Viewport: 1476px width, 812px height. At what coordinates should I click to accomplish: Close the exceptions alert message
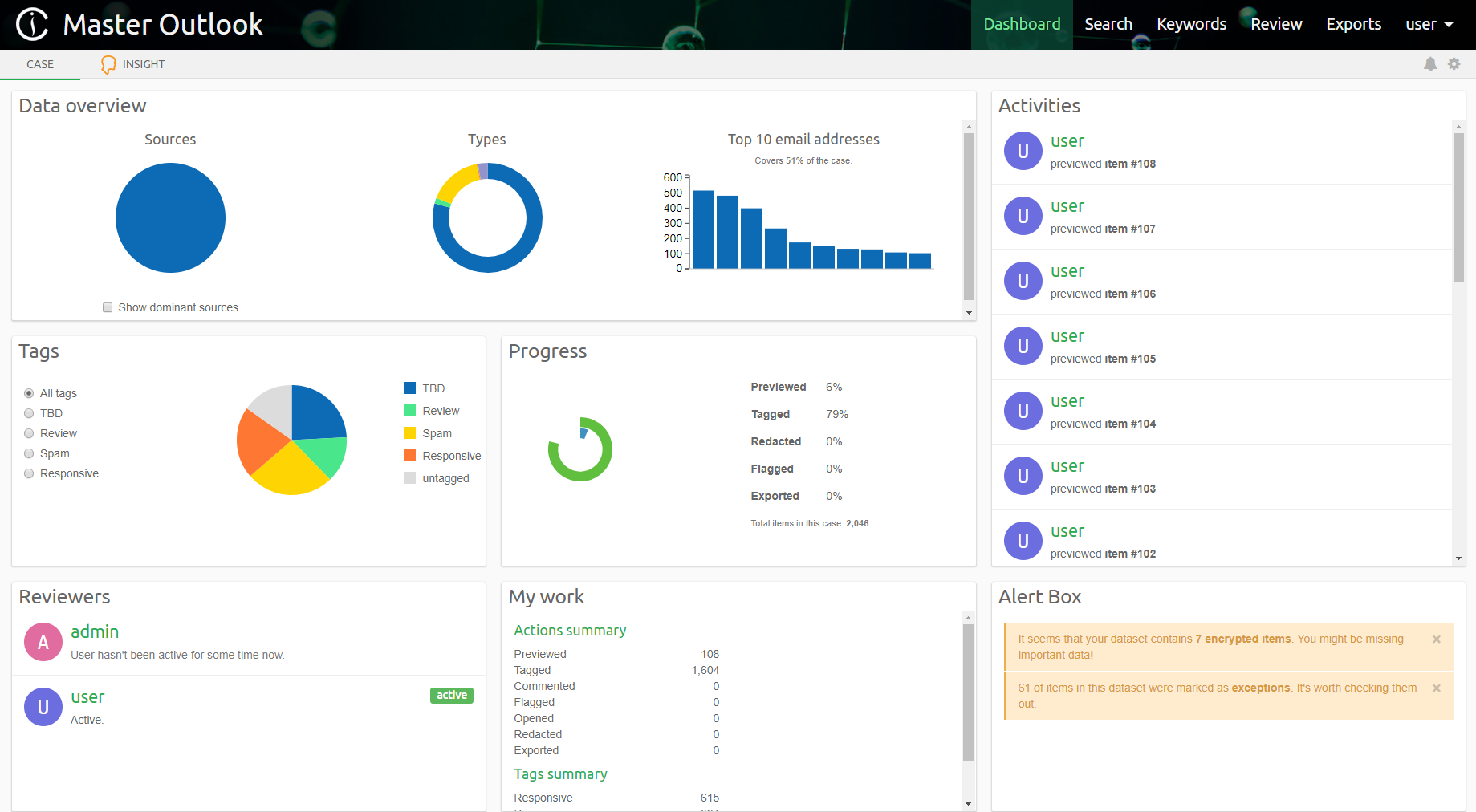point(1436,688)
